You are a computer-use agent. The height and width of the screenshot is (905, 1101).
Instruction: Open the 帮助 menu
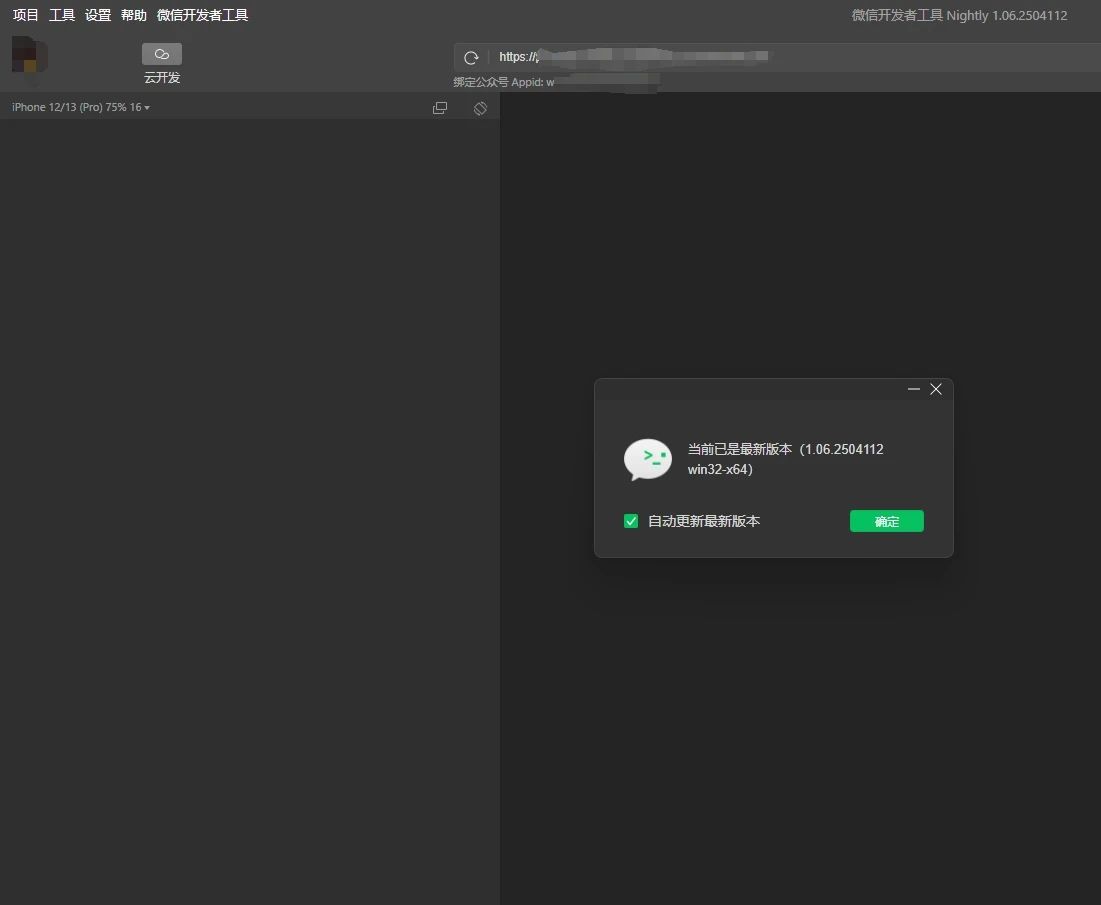[133, 15]
